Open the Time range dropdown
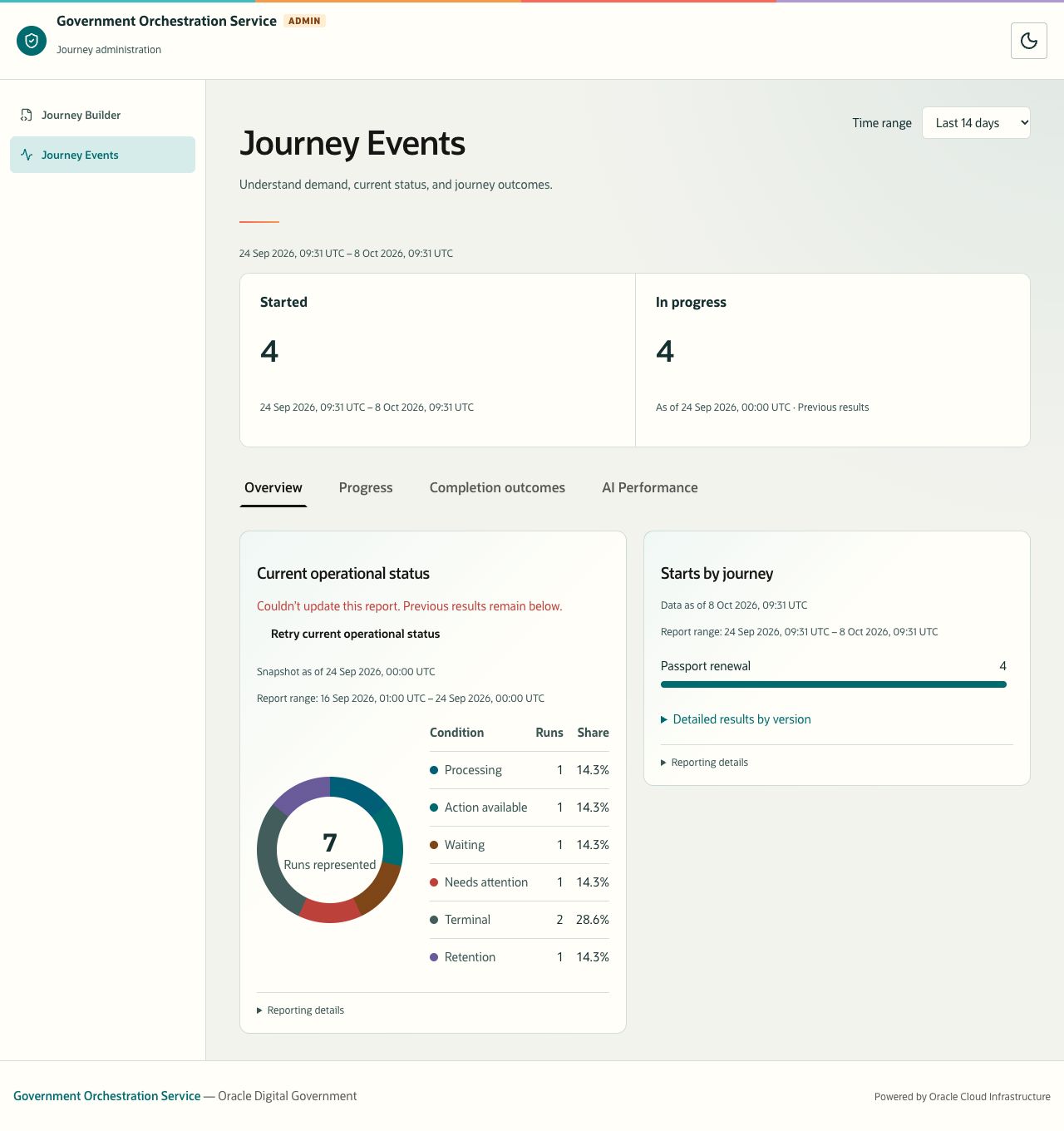The height and width of the screenshot is (1131, 1064). (976, 123)
